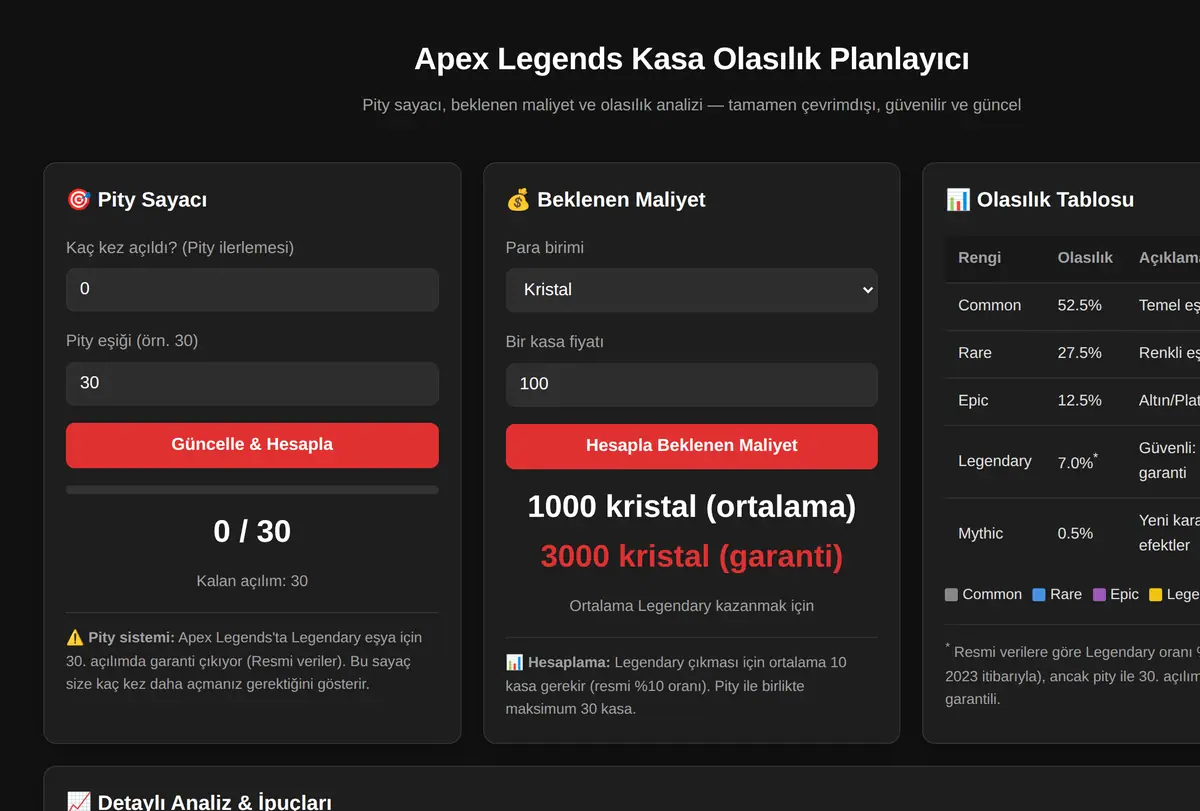Click '1000 kristal (ortalama)' result

pos(691,506)
